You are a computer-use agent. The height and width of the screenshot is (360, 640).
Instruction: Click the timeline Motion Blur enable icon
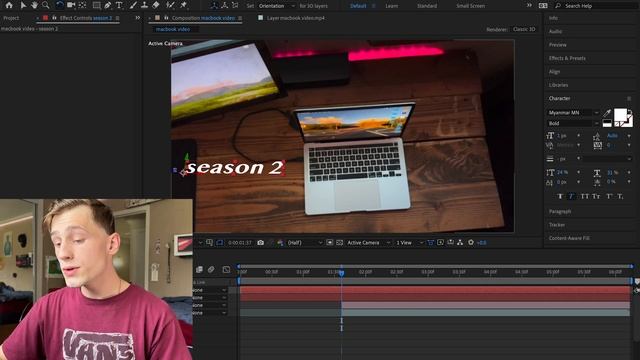point(211,269)
